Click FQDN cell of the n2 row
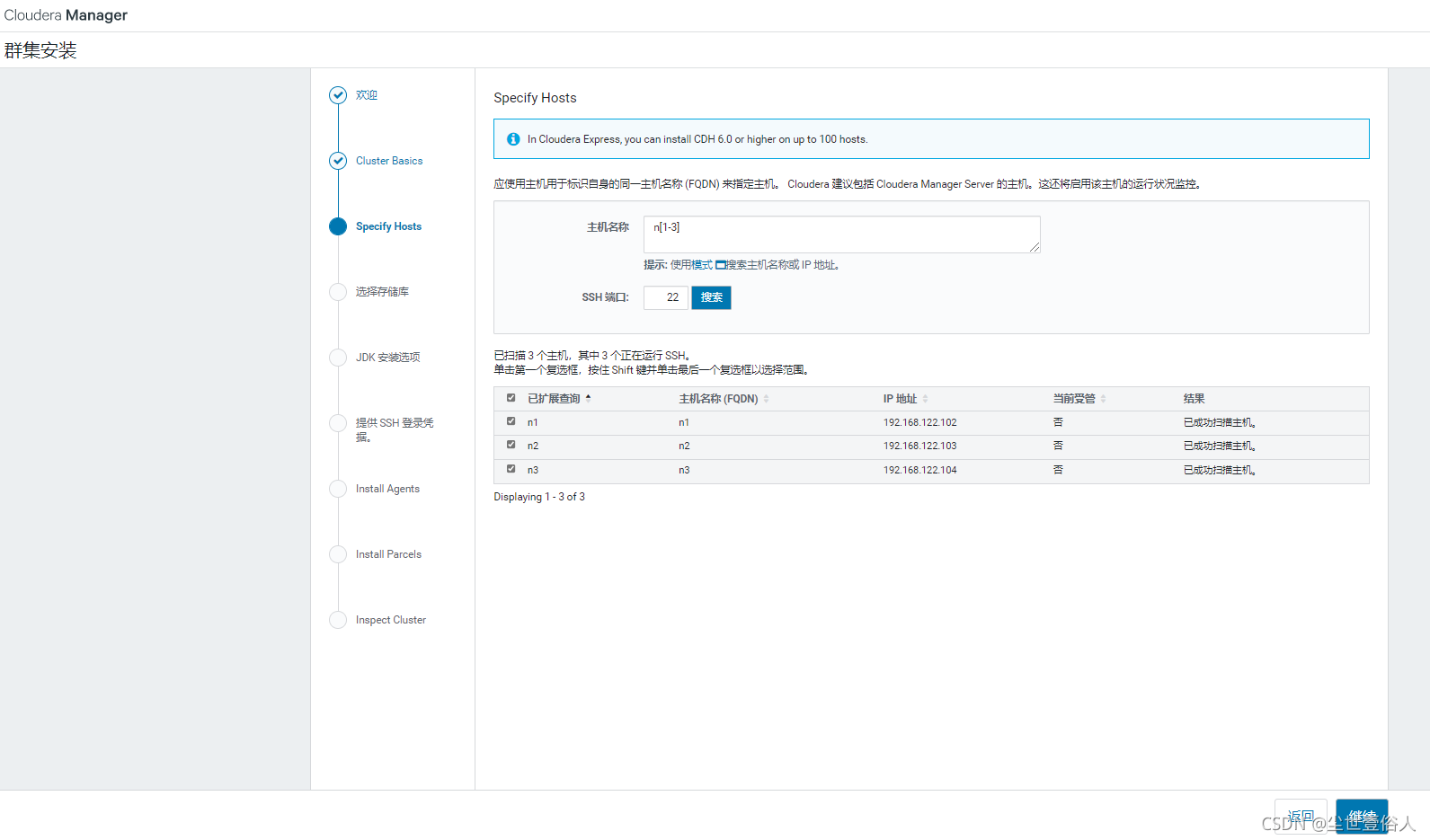Image resolution: width=1430 pixels, height=840 pixels. point(684,446)
